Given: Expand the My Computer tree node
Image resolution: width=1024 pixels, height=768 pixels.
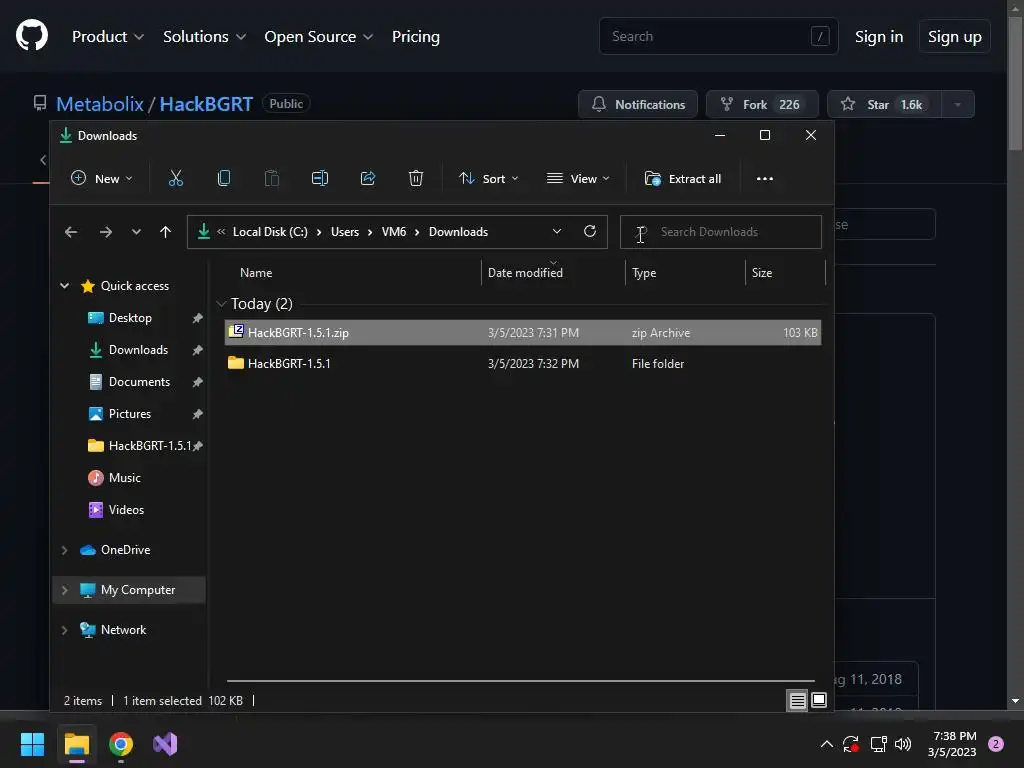Looking at the screenshot, I should pos(64,590).
